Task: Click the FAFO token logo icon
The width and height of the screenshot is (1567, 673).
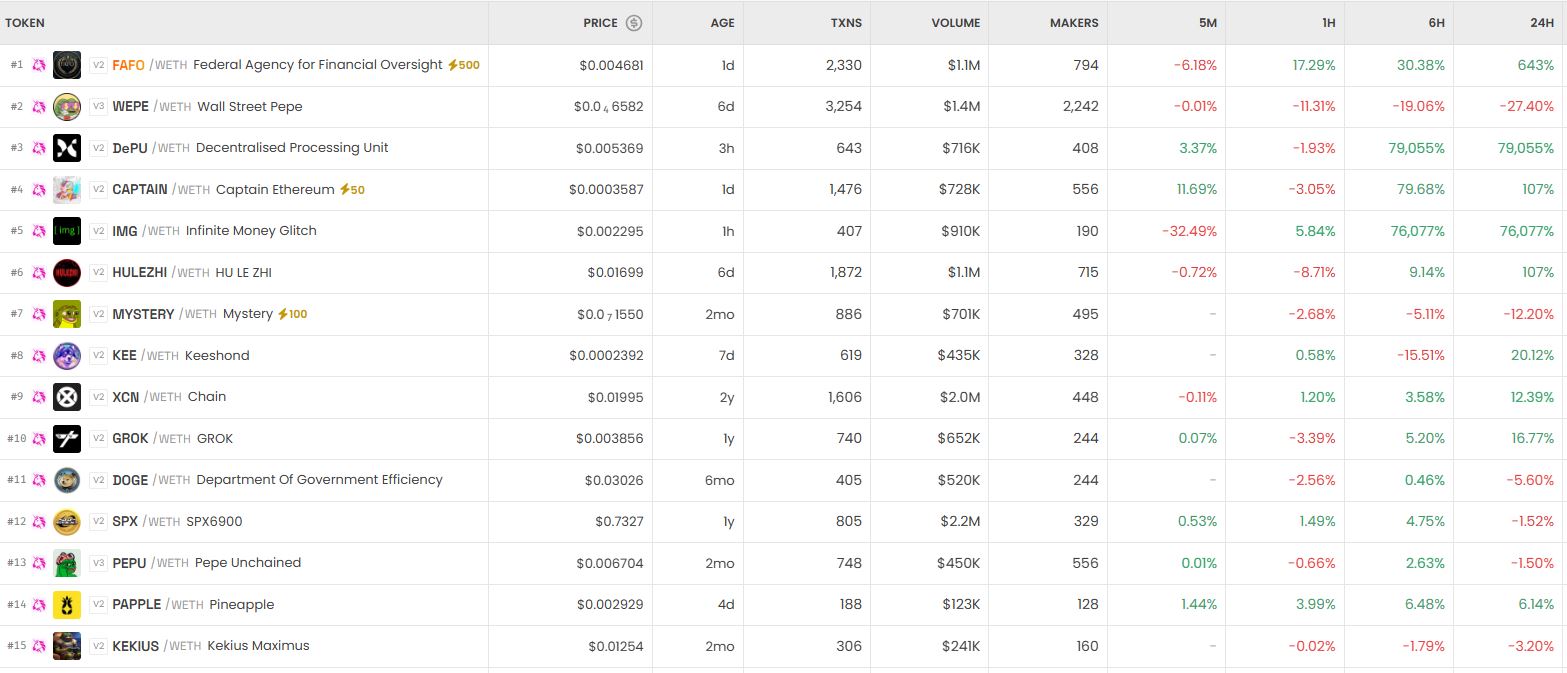Action: pos(67,65)
